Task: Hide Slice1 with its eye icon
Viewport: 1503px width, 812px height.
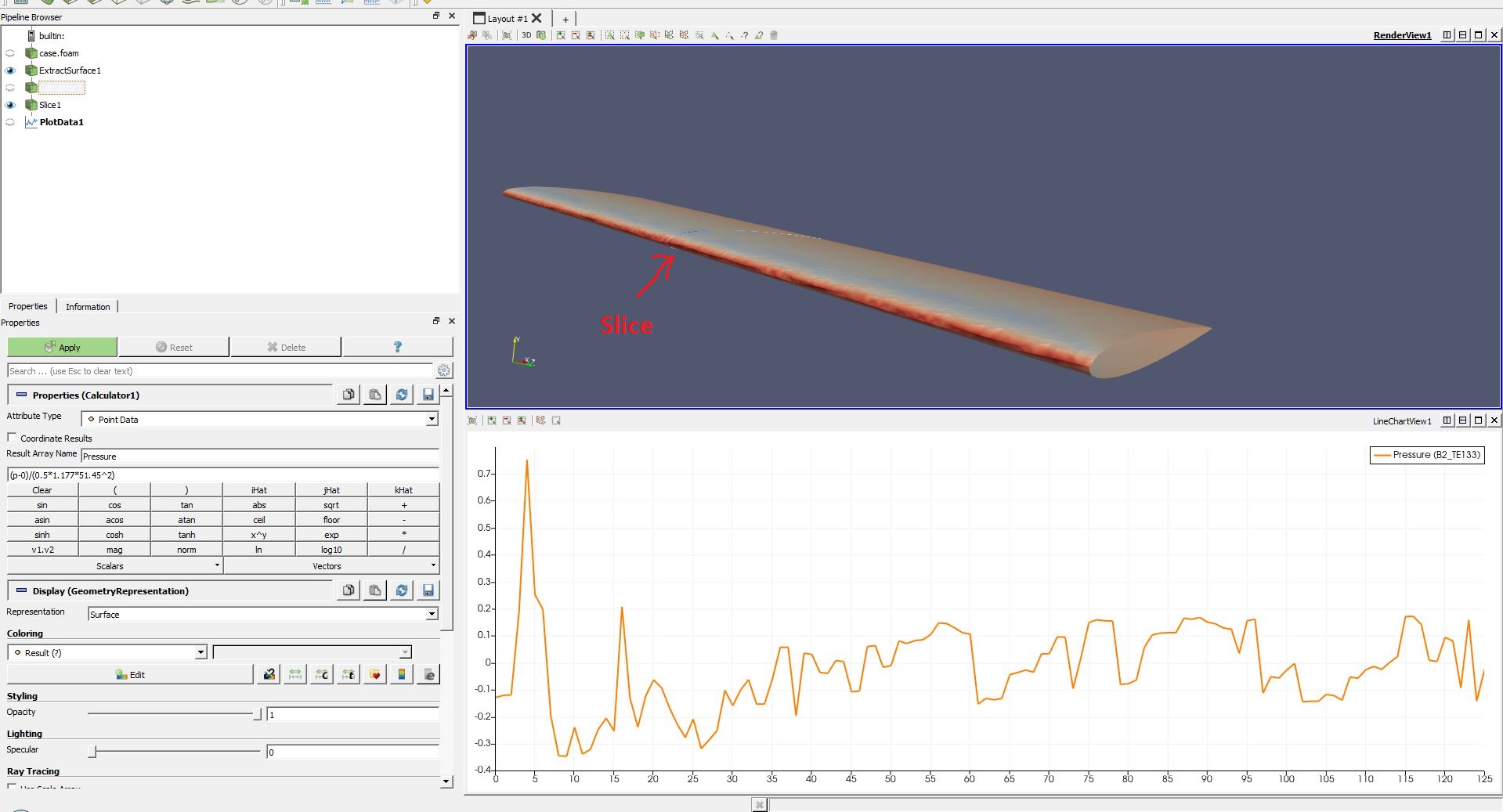Action: 10,104
